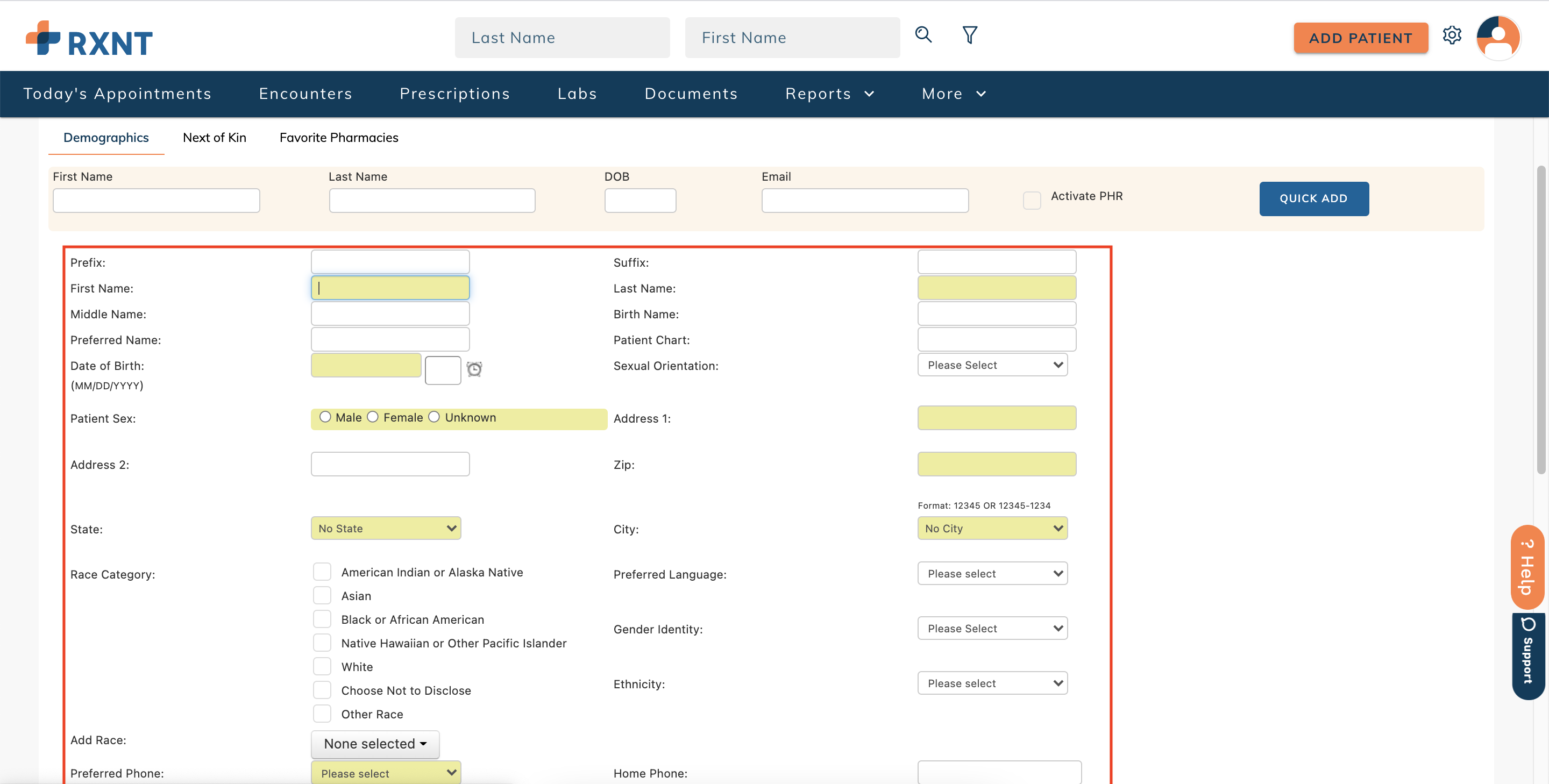Select the Female patient sex radio button
The width and height of the screenshot is (1549, 784).
point(373,416)
